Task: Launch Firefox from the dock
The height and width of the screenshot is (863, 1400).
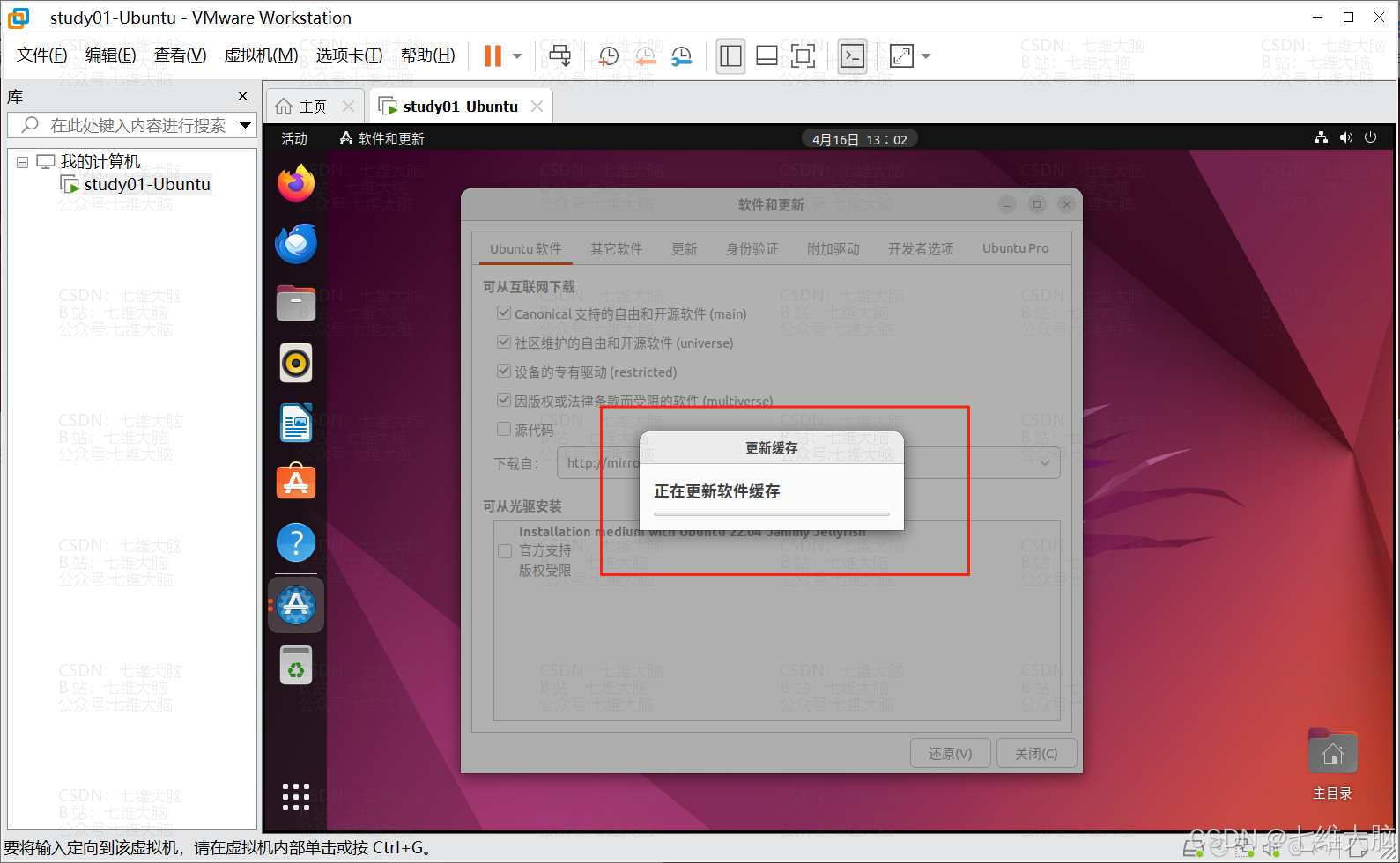Action: click(296, 183)
